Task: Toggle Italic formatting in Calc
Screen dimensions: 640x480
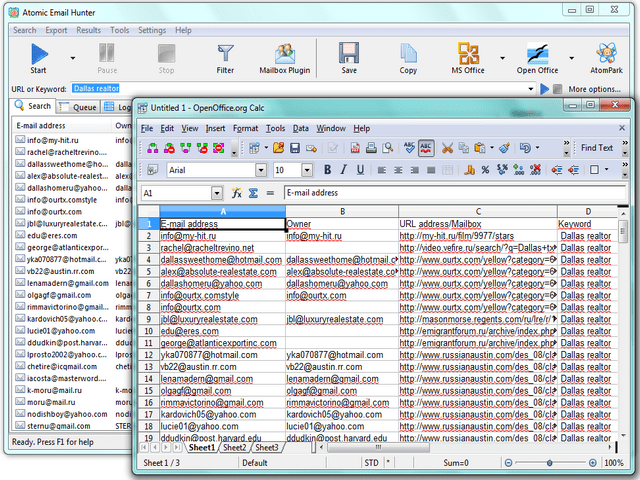Action: [x=342, y=170]
